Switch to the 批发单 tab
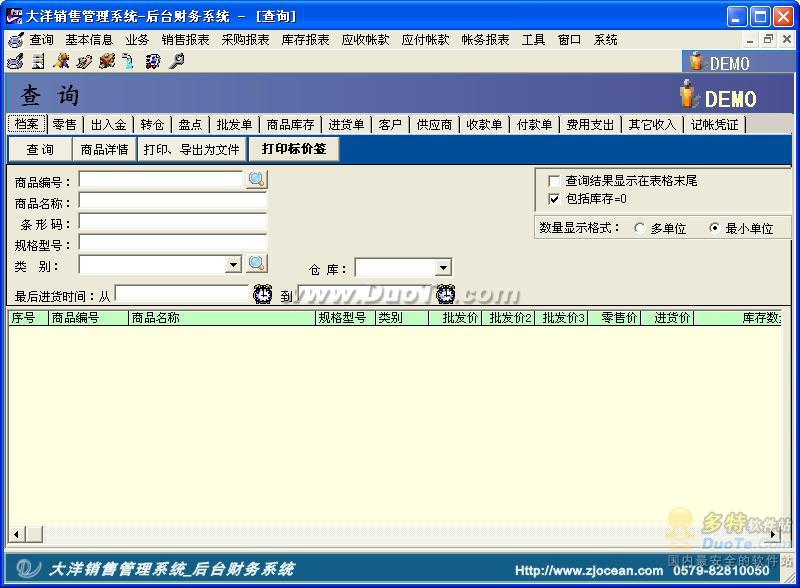 235,125
